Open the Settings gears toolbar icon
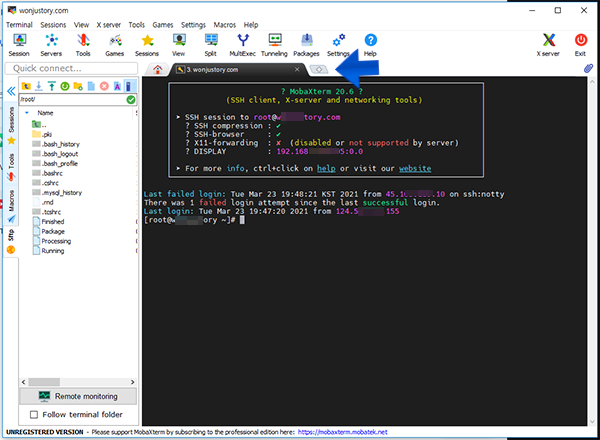Image resolution: width=600 pixels, height=440 pixels. click(338, 45)
